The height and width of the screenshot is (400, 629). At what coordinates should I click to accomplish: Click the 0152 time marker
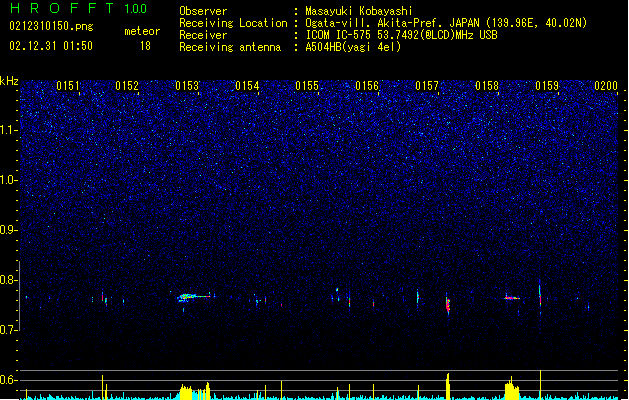coord(127,86)
